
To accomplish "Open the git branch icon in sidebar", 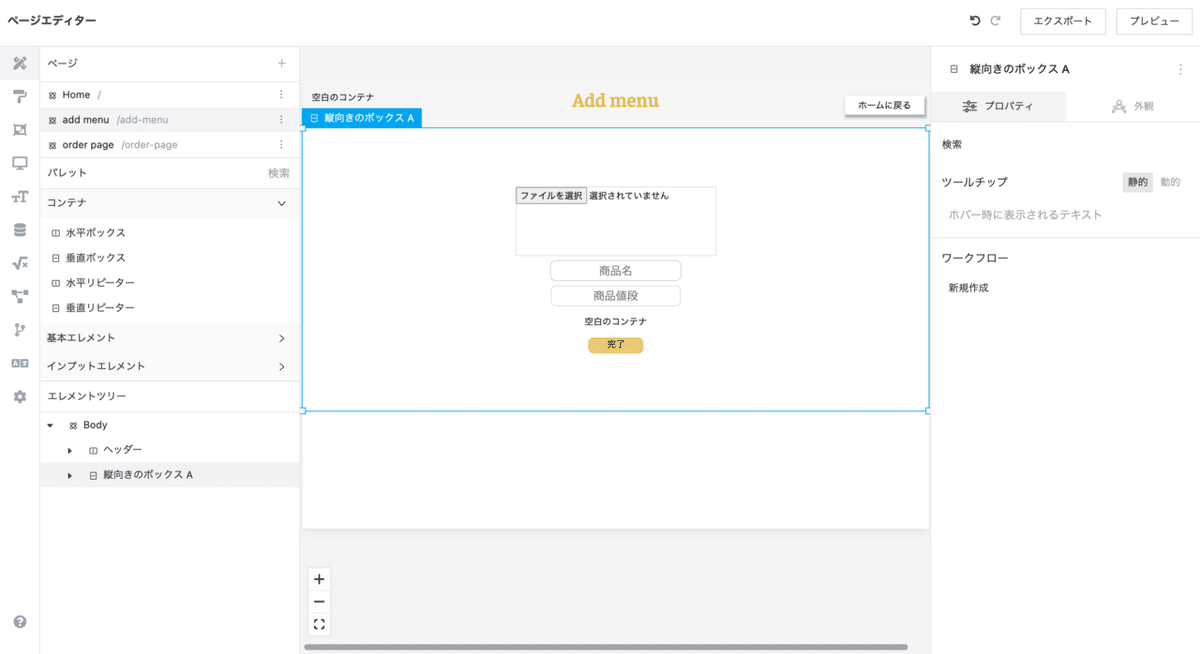I will point(19,330).
